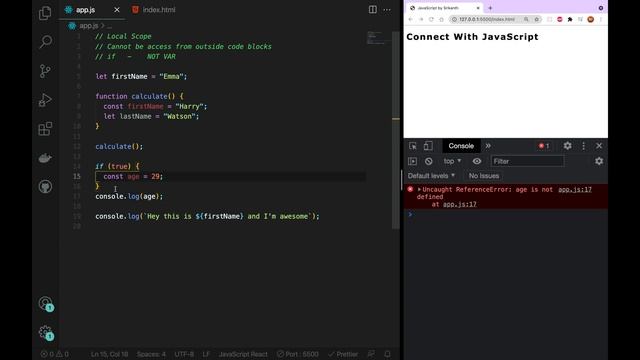Open the Accounts menu icon
Viewport: 640px width, 360px height.
(46, 304)
